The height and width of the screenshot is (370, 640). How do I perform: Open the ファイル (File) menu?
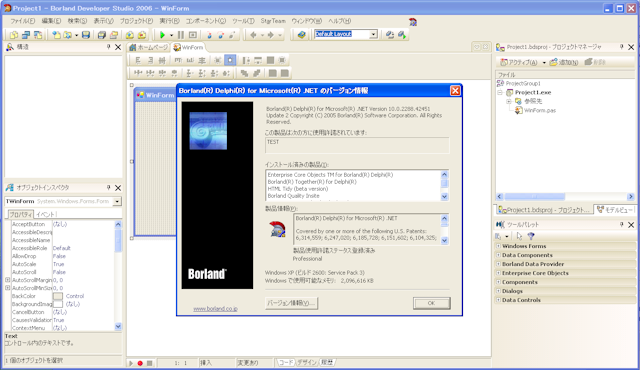pos(23,21)
